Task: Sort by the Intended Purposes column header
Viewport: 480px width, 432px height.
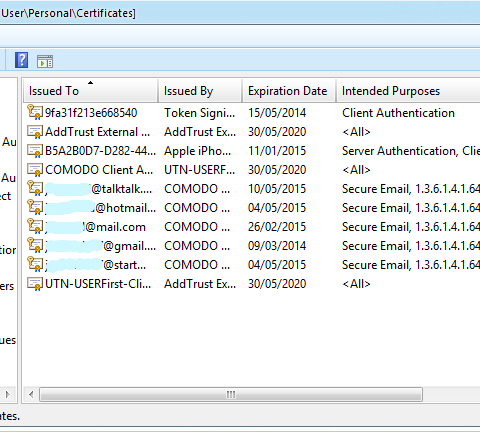Action: 408,91
